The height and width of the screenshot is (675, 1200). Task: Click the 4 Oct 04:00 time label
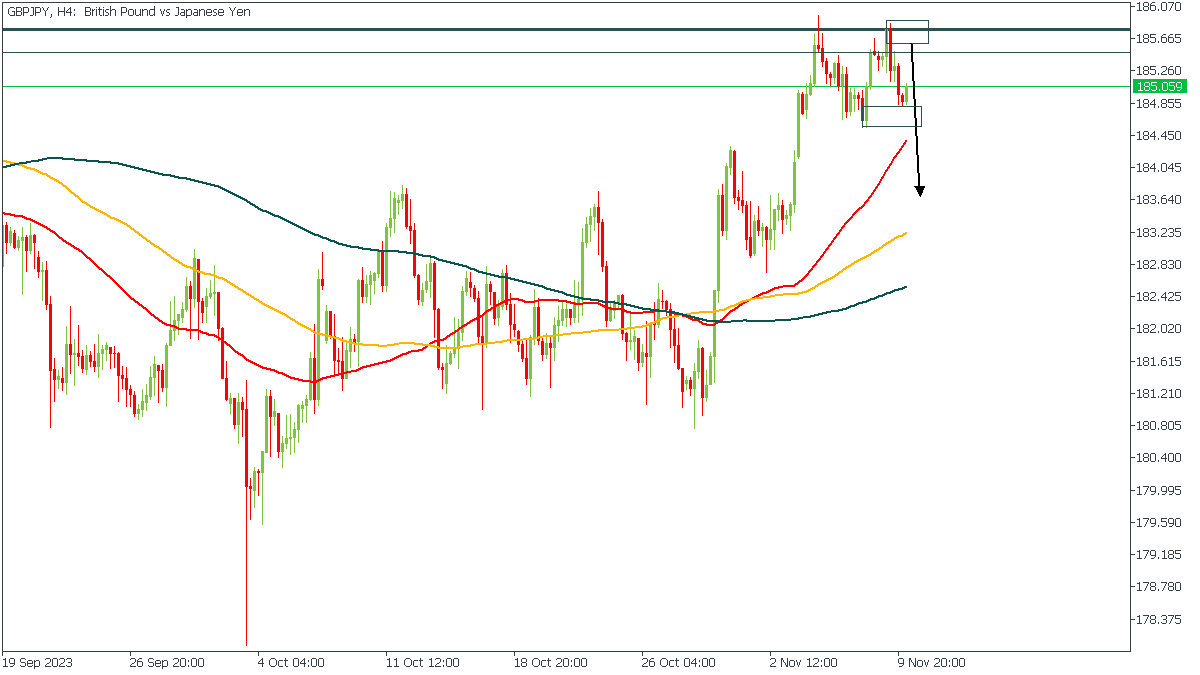click(x=291, y=662)
